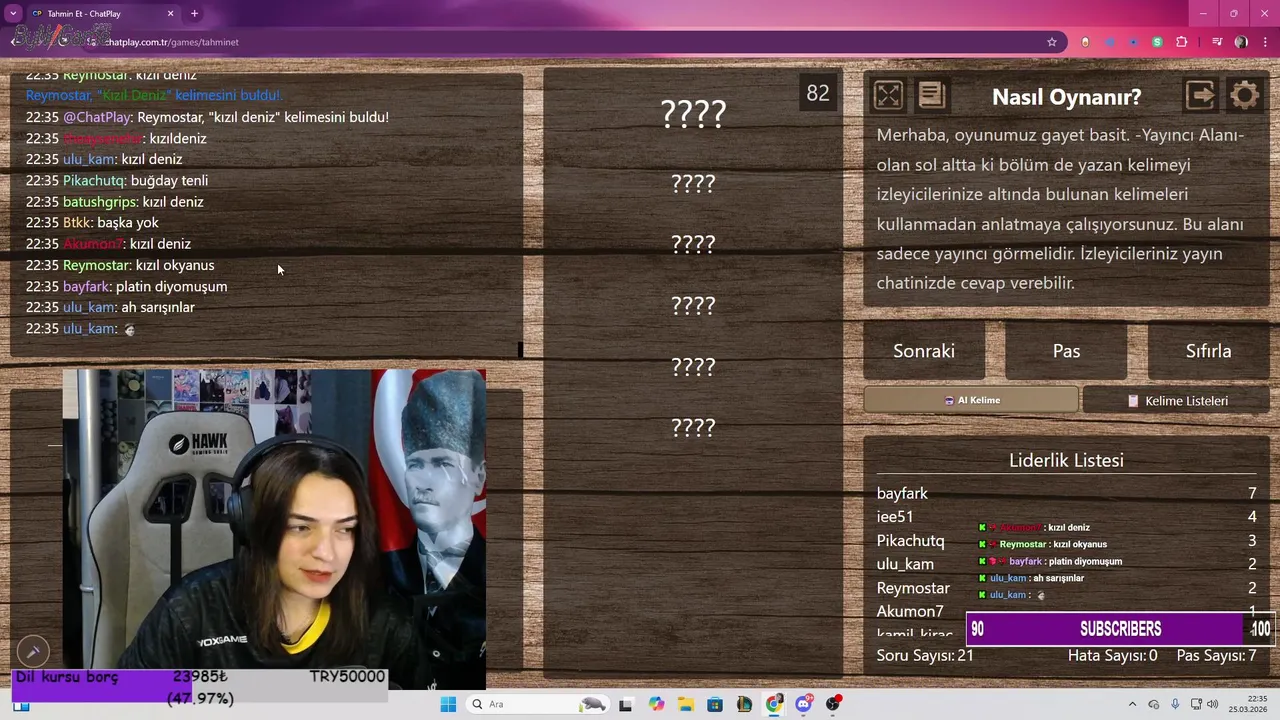Open Chrome from the taskbar
Viewport: 1280px width, 720px height.
tap(774, 704)
